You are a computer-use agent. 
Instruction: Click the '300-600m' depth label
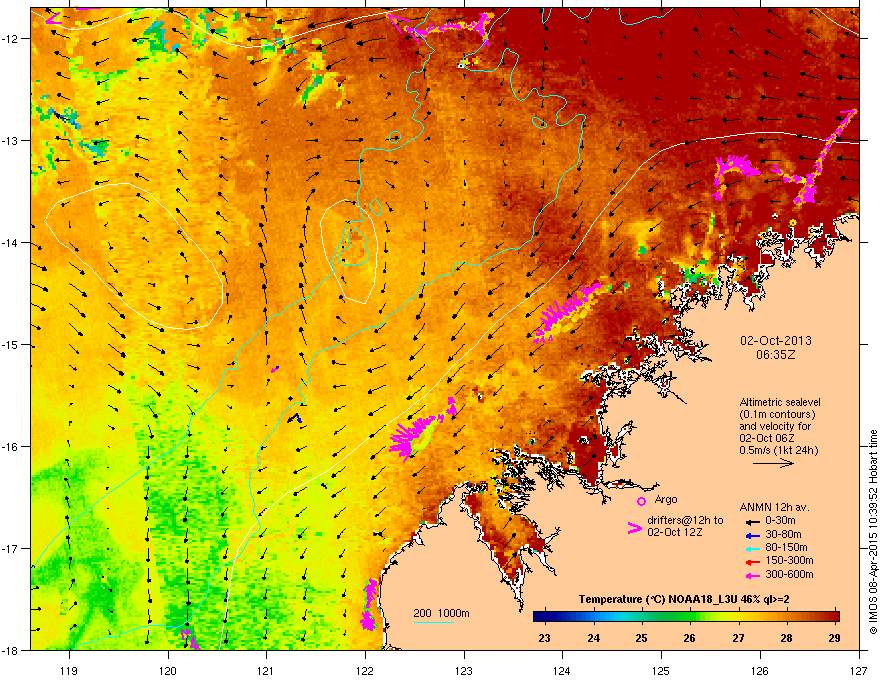pyautogui.click(x=789, y=574)
